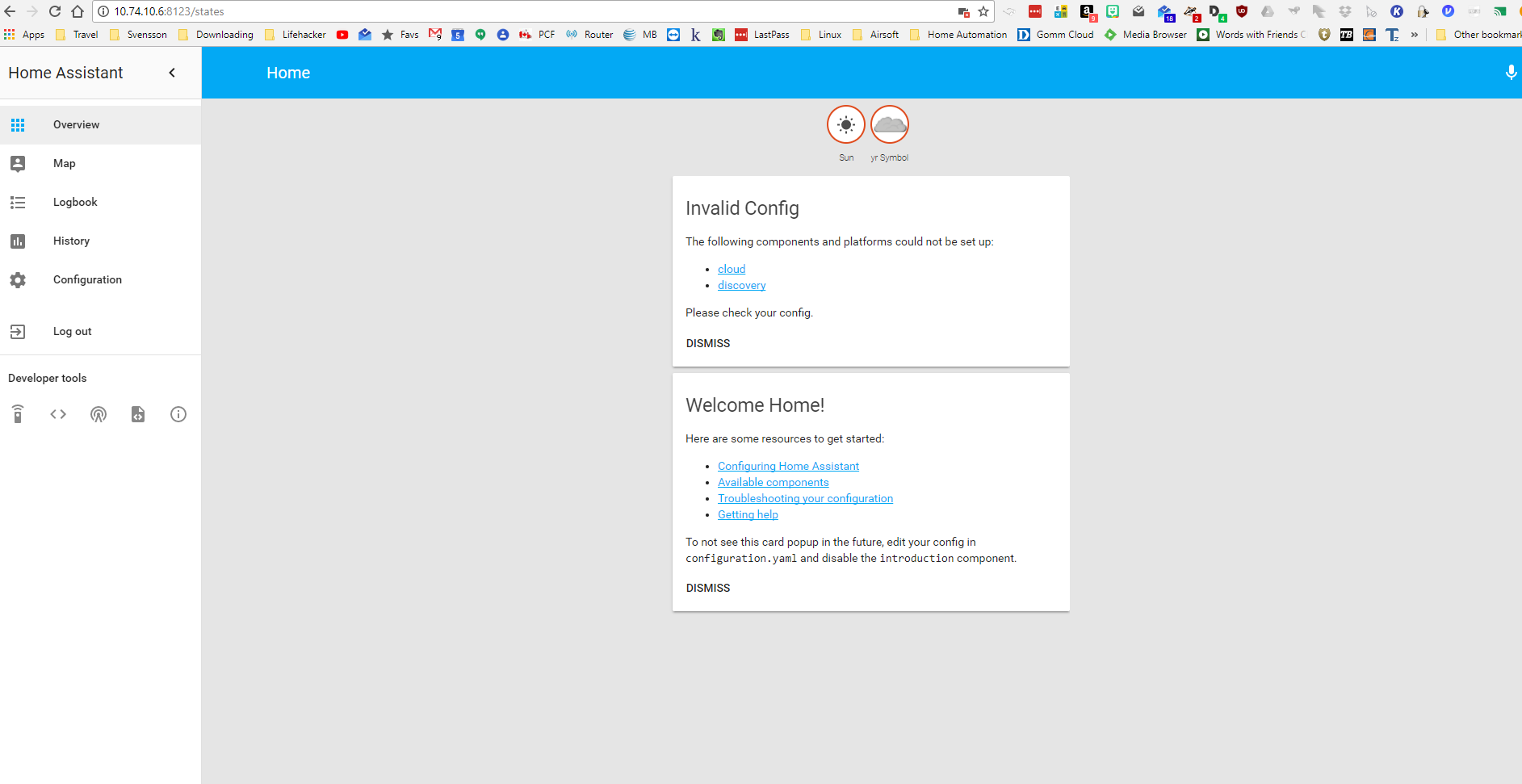Activate the microphone icon in the header
Image resolution: width=1522 pixels, height=784 pixels.
coord(1509,72)
